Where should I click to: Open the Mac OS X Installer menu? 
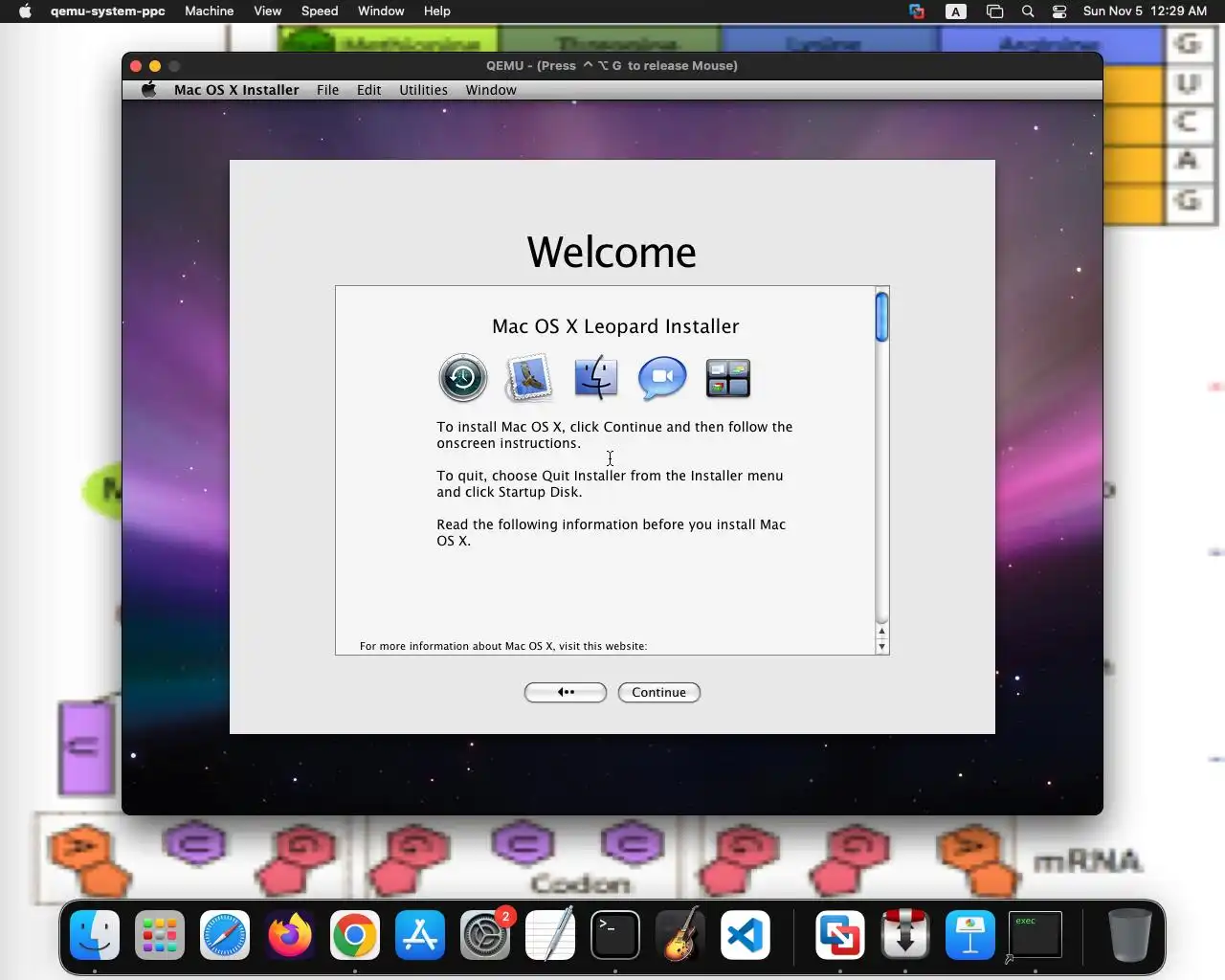pos(236,90)
